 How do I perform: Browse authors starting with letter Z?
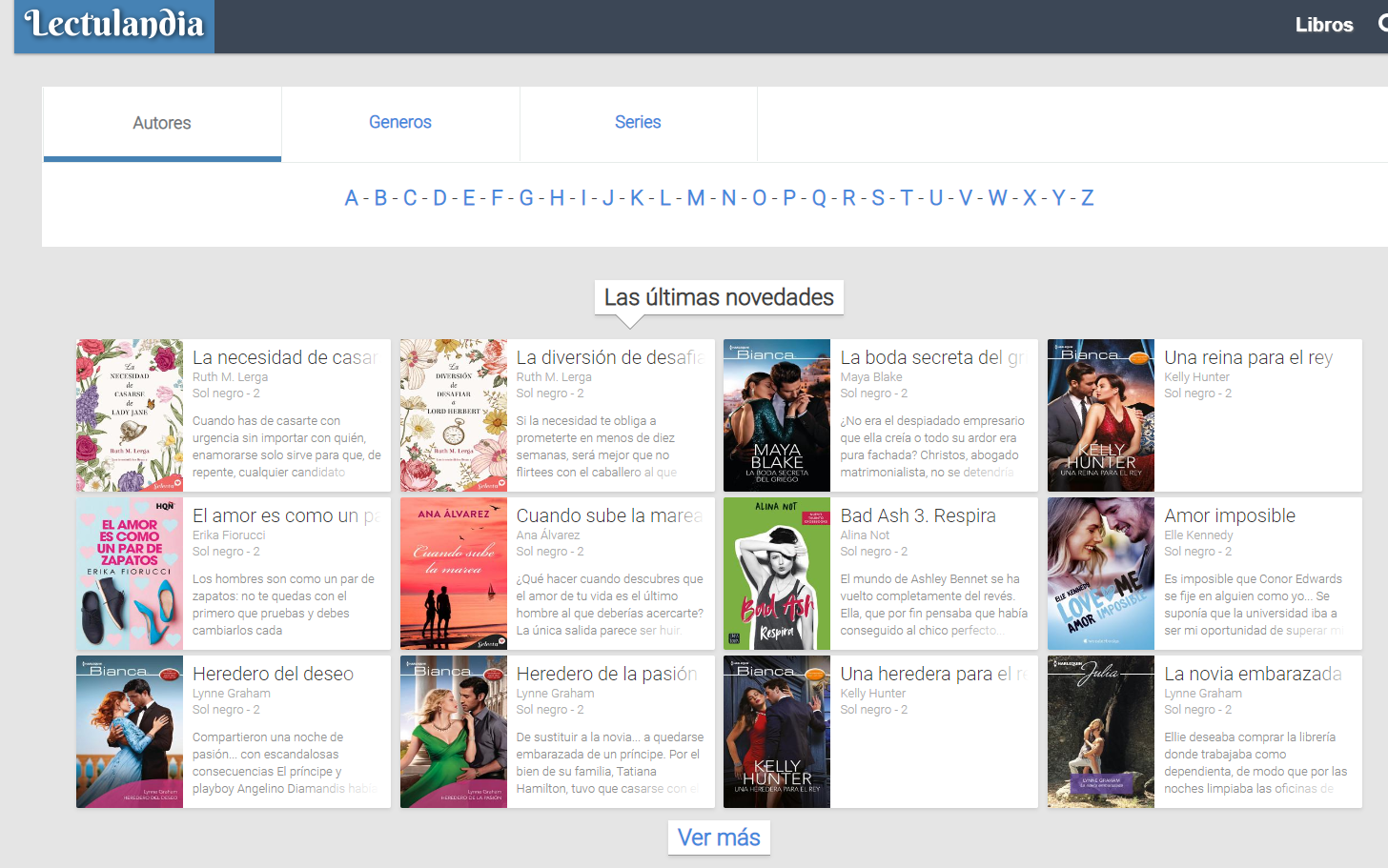click(x=1087, y=198)
